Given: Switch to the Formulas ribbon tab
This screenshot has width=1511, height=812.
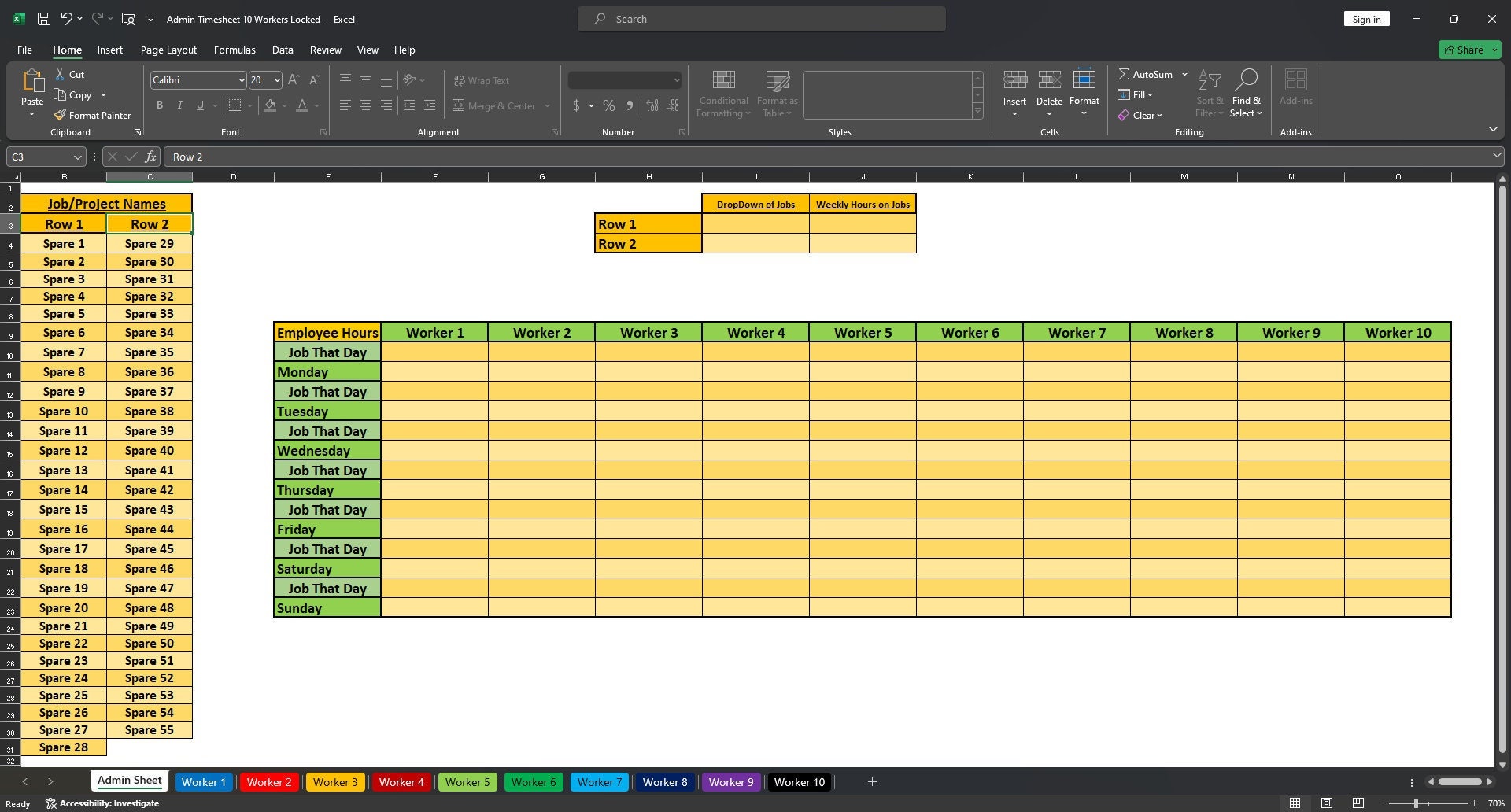Looking at the screenshot, I should point(234,50).
